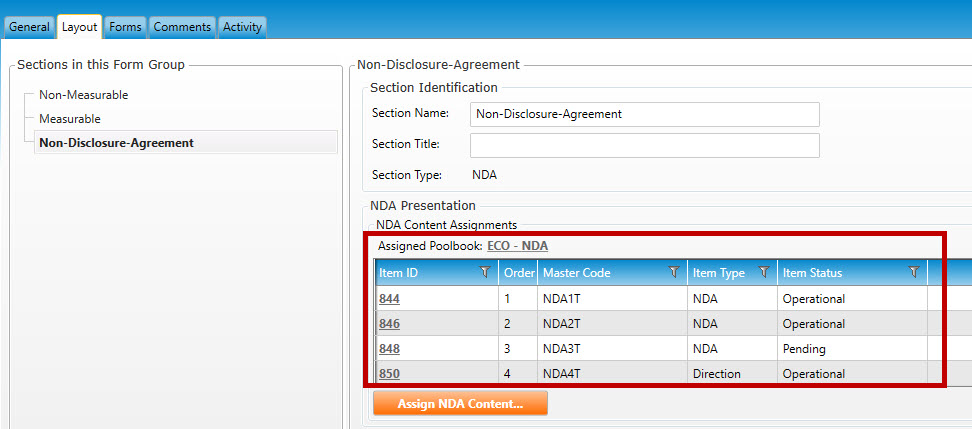
Task: Open item ID 844 link
Action: (x=389, y=299)
